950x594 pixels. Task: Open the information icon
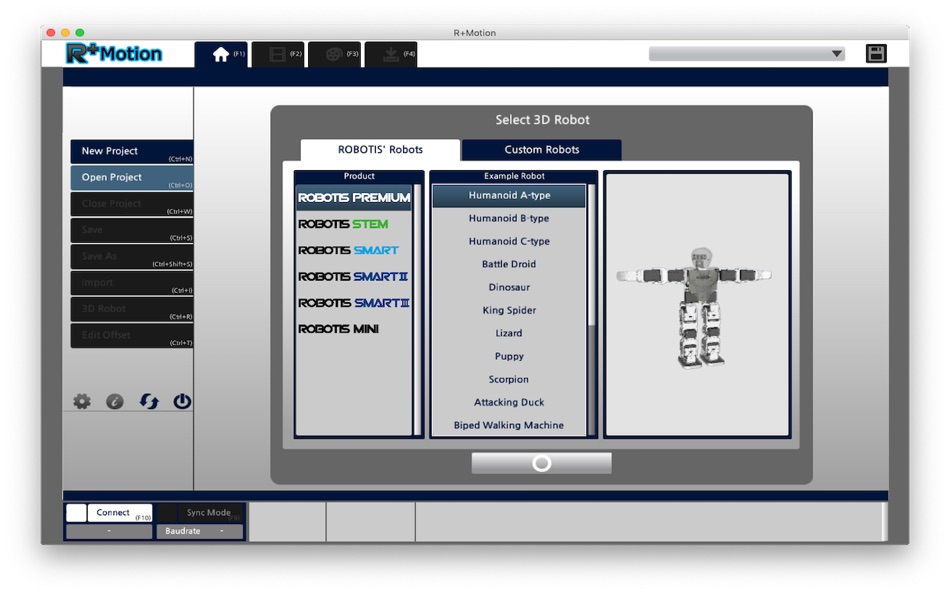click(x=115, y=401)
